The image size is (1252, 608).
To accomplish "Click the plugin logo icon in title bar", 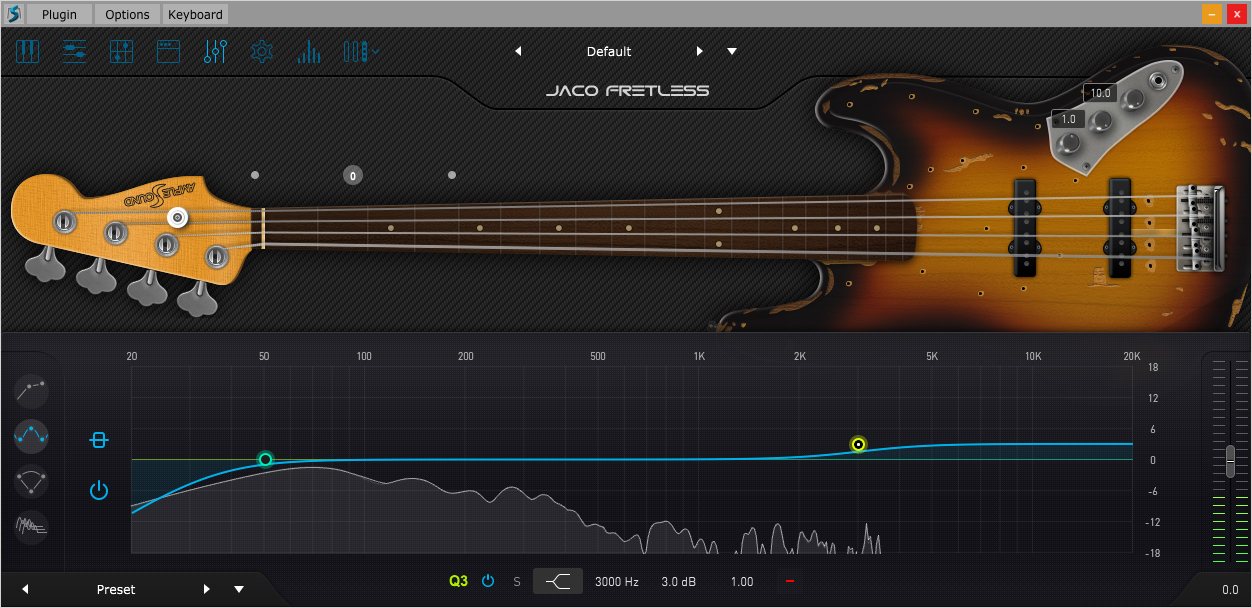I will [x=14, y=14].
